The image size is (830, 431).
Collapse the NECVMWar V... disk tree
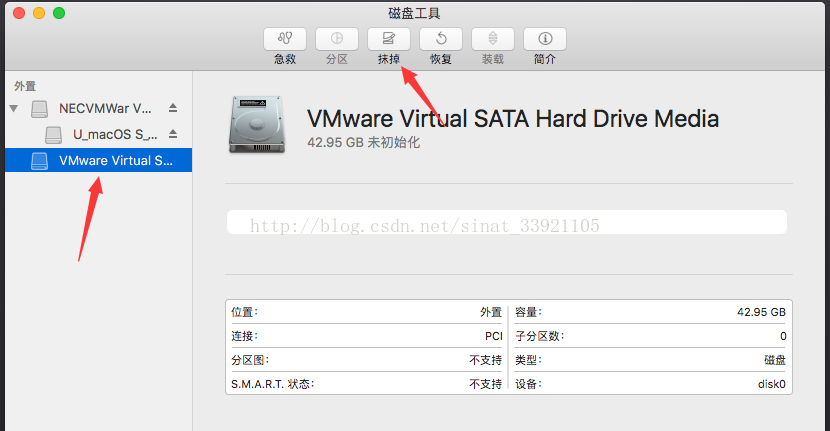(14, 109)
